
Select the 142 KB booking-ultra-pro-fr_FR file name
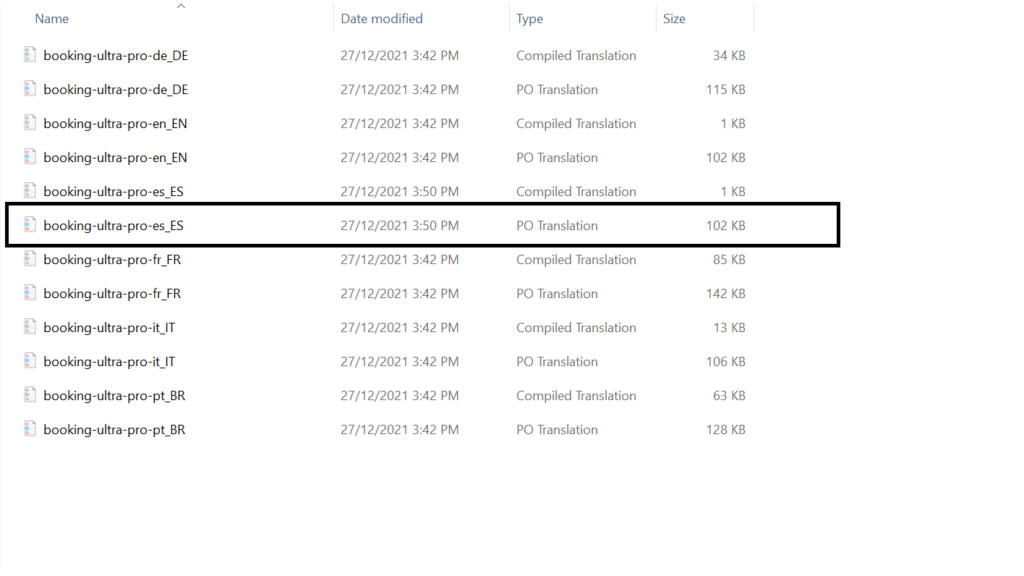(x=112, y=293)
